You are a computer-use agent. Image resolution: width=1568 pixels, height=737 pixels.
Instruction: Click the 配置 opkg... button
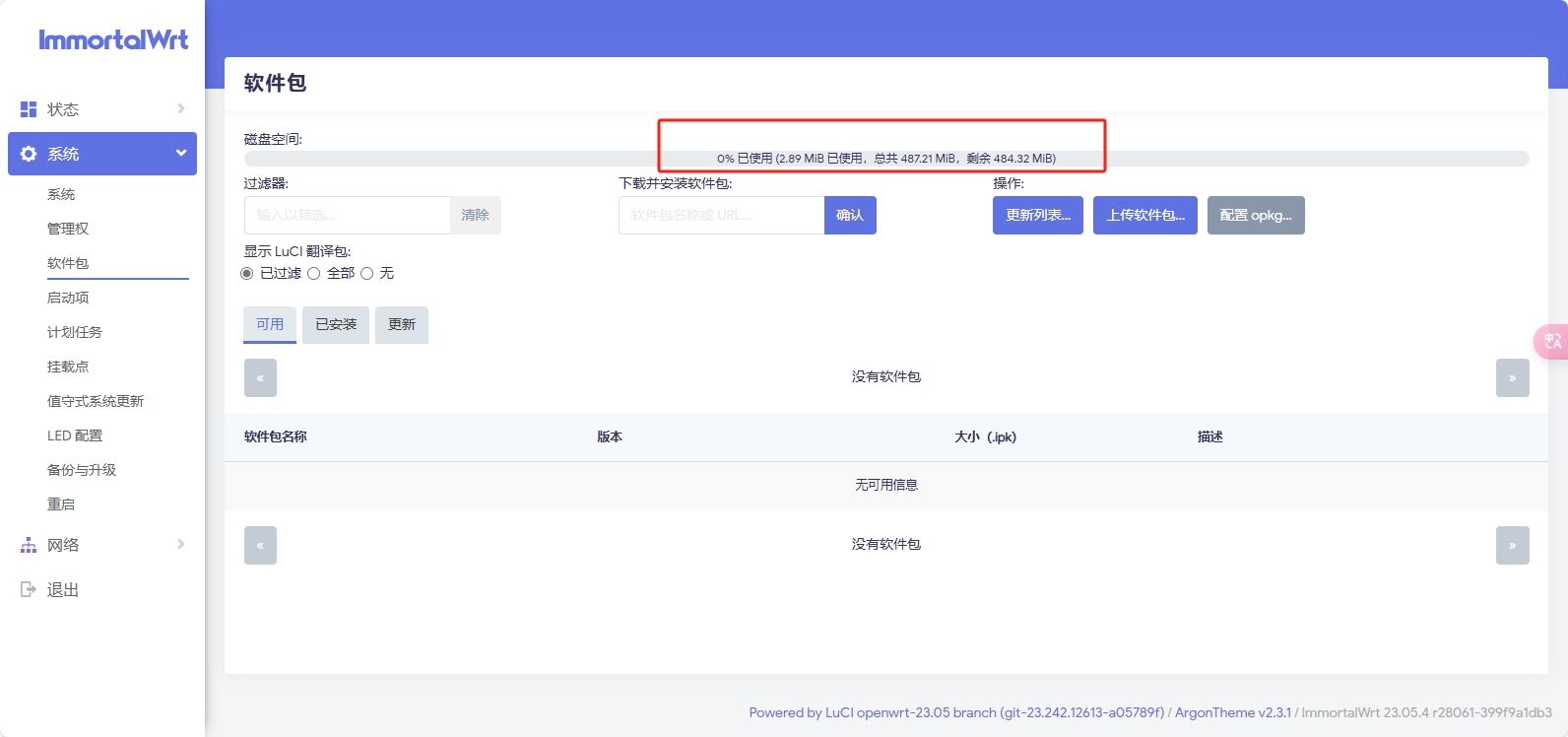coord(1256,215)
